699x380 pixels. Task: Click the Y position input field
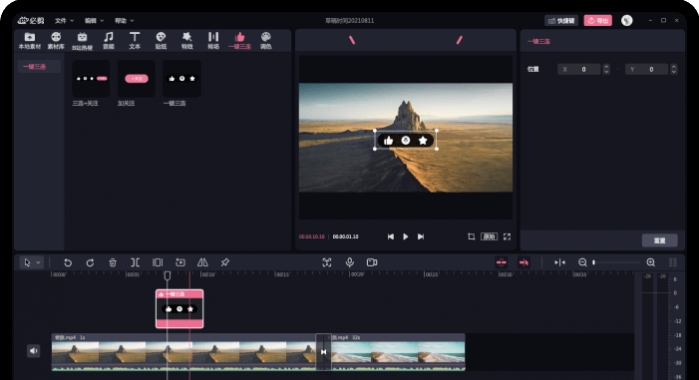[x=647, y=69]
